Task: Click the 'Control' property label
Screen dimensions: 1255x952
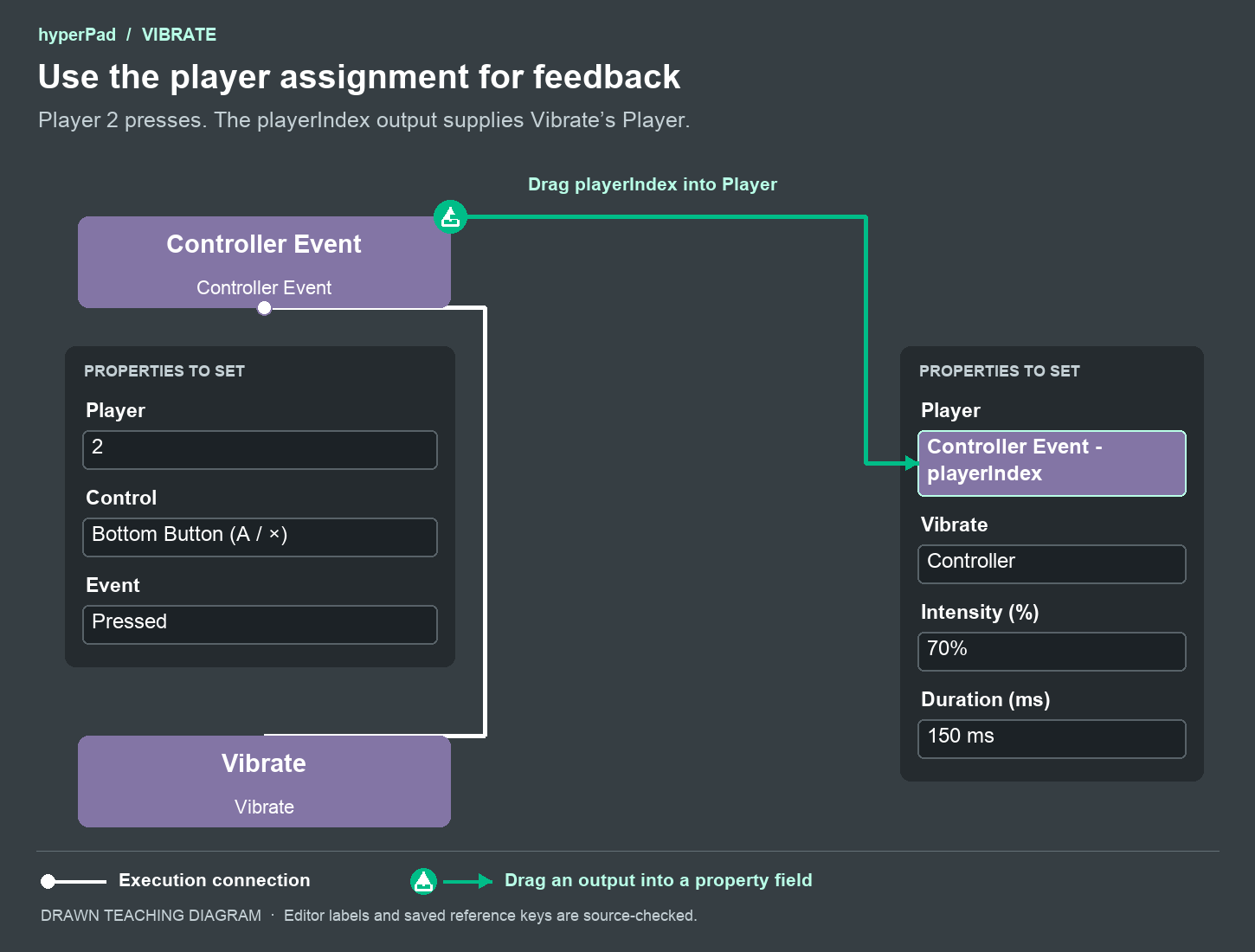Action: pos(121,498)
